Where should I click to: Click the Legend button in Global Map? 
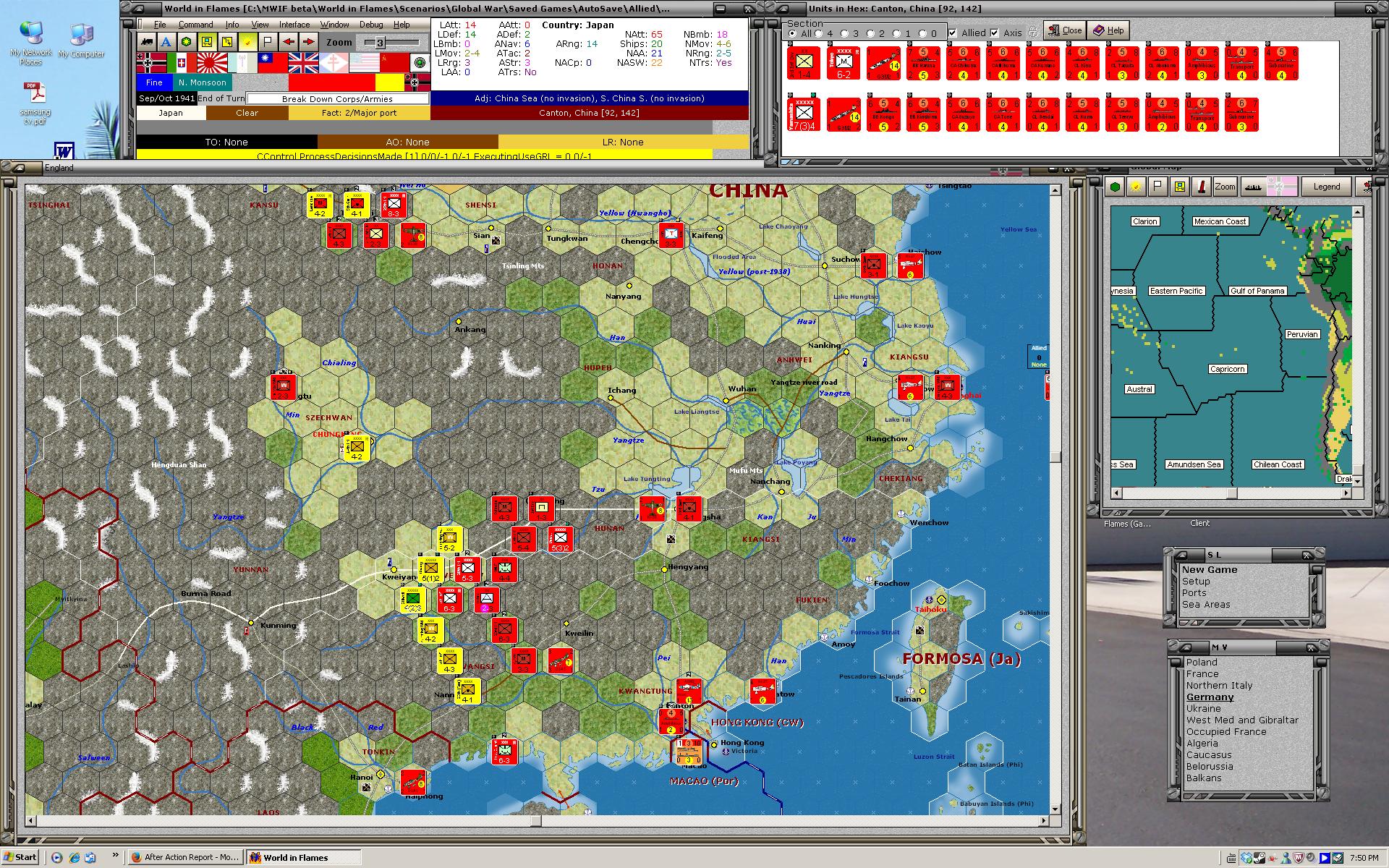1326,187
